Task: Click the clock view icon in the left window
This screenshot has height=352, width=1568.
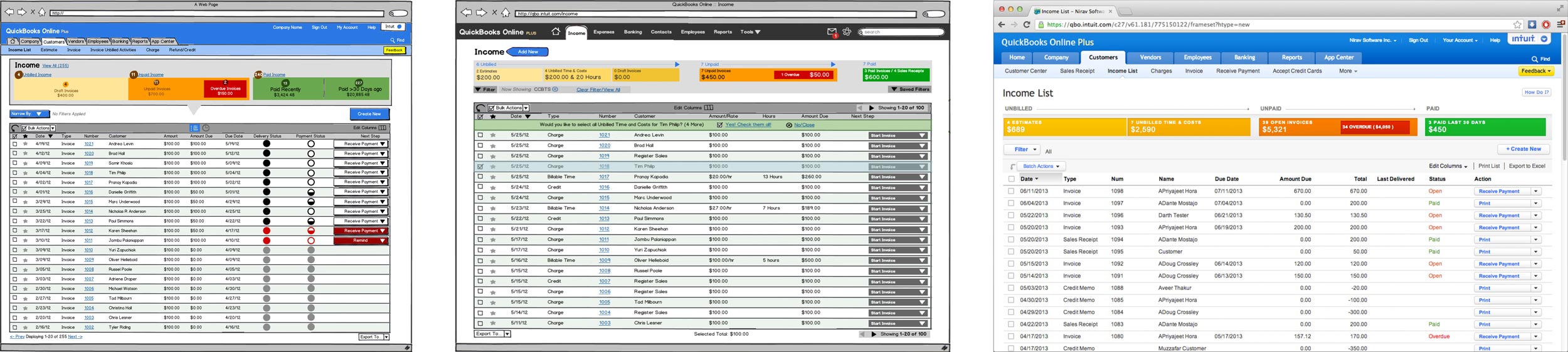Action: pos(206,128)
